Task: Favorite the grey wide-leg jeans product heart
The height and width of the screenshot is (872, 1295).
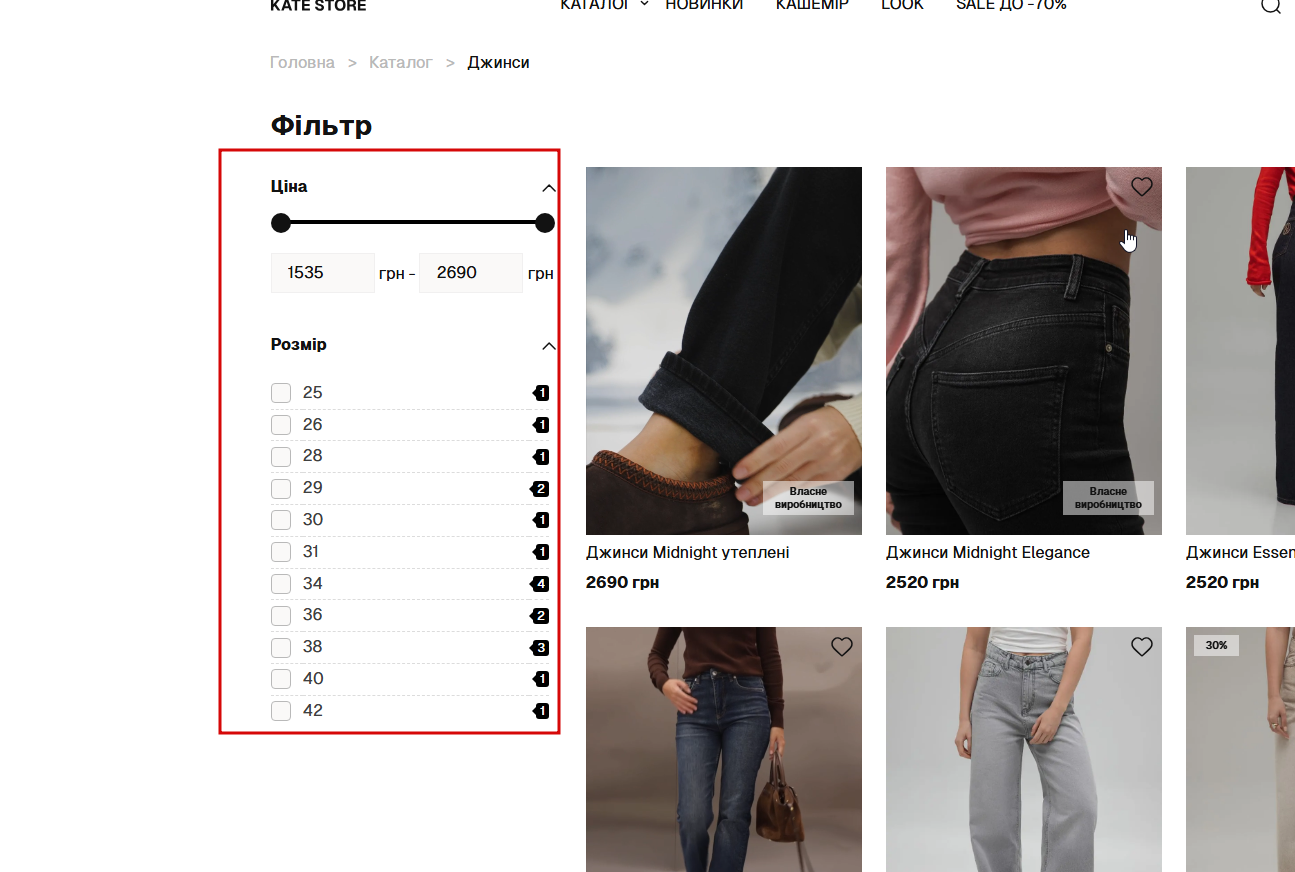Action: point(1142,647)
